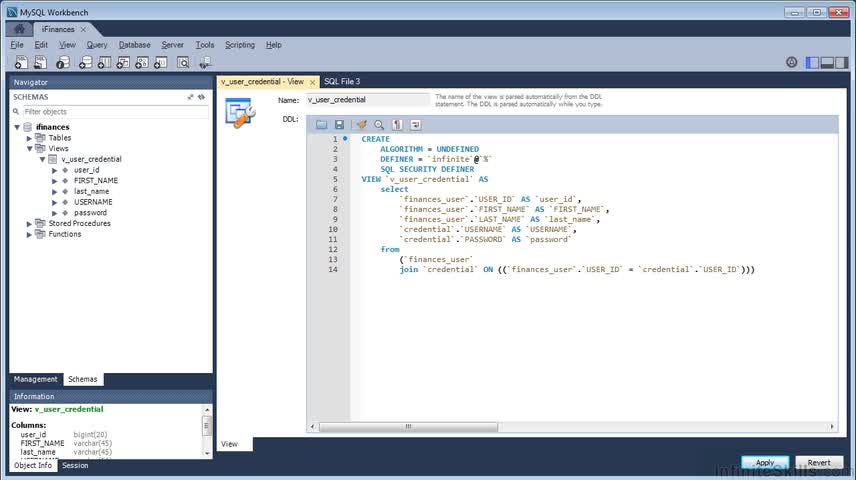Switch to SQL File 3 tab

tap(342, 81)
